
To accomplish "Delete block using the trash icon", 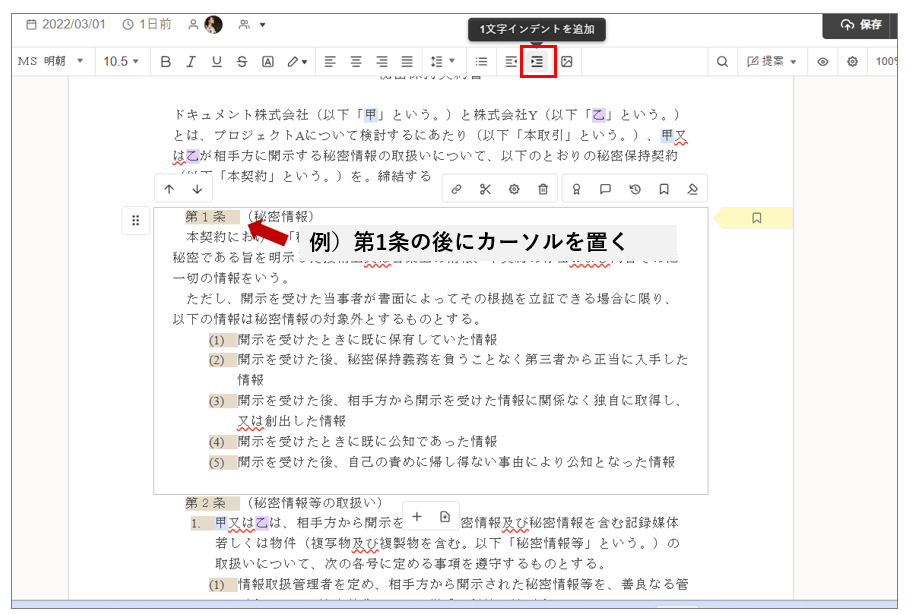I will (543, 189).
